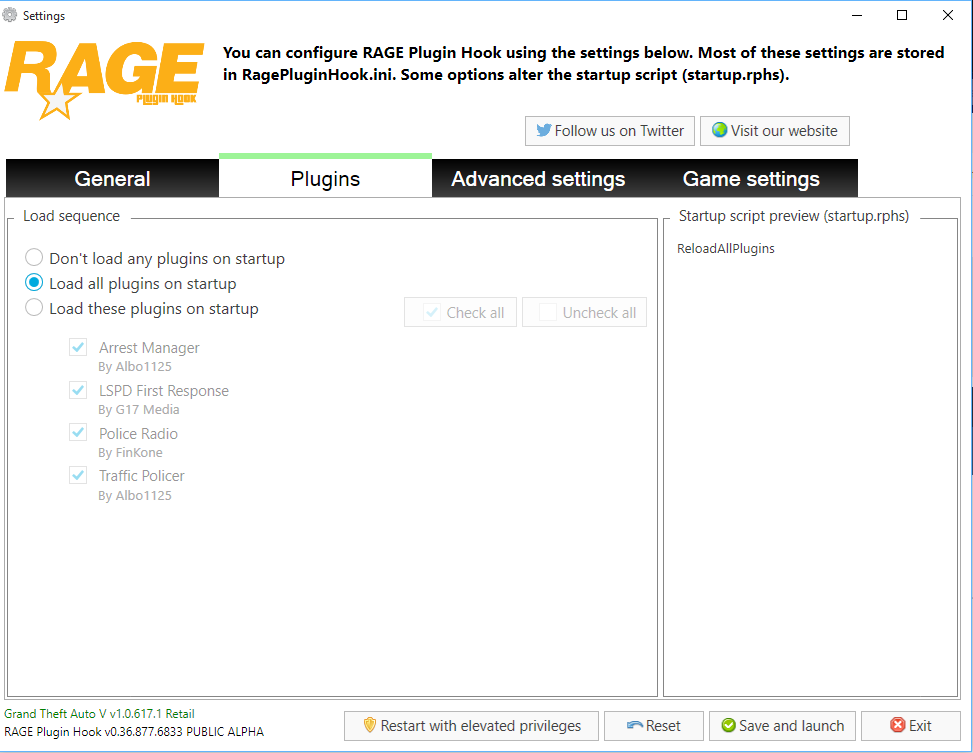The height and width of the screenshot is (753, 973).
Task: Click the RAGE Plugin Hook logo
Action: pyautogui.click(x=104, y=79)
